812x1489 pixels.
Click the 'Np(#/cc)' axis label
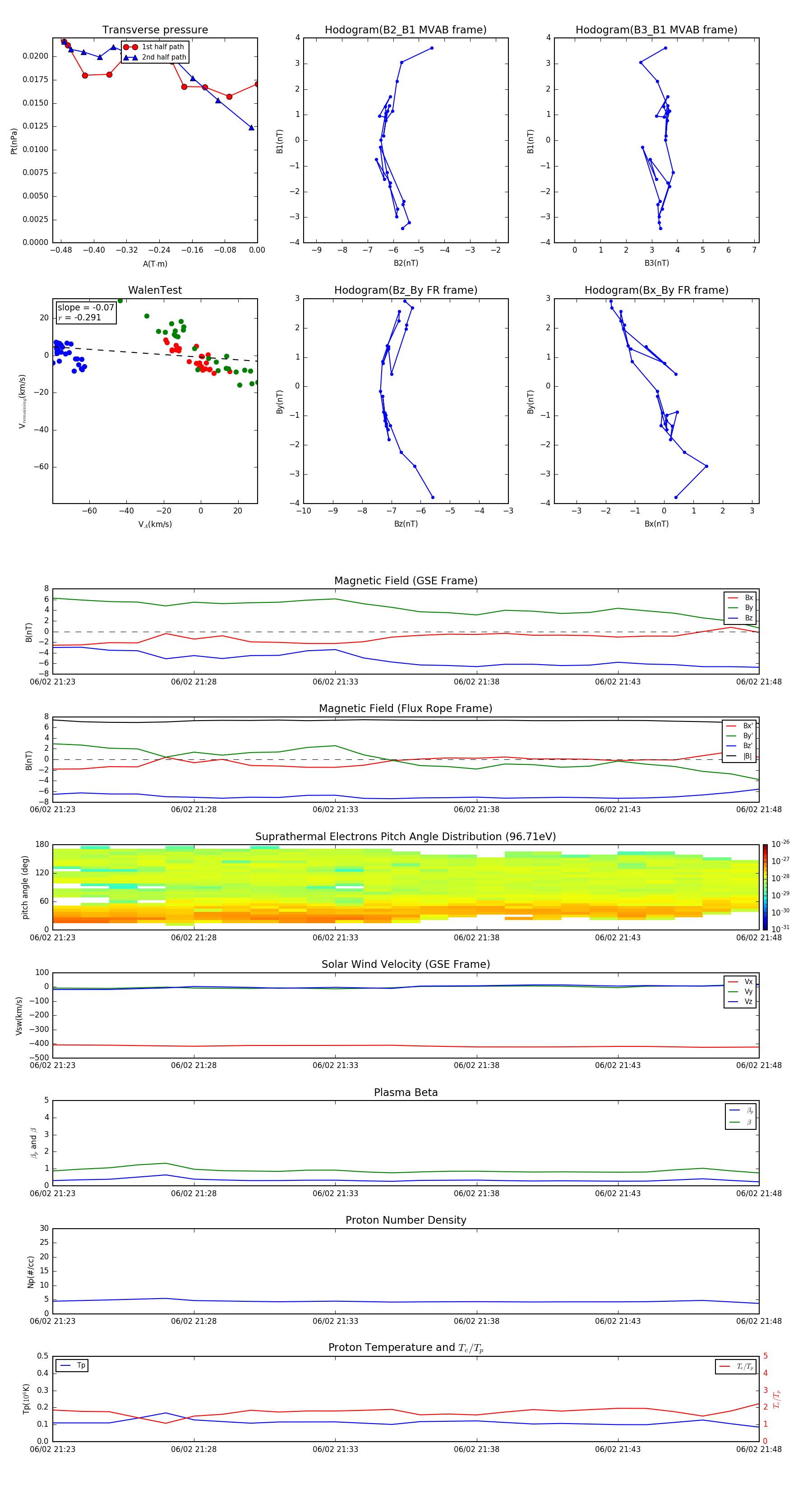click(x=31, y=1272)
